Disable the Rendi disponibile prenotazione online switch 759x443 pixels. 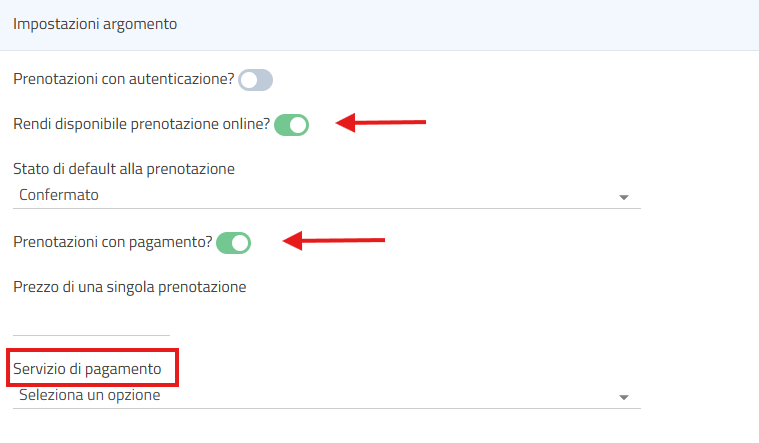click(291, 125)
